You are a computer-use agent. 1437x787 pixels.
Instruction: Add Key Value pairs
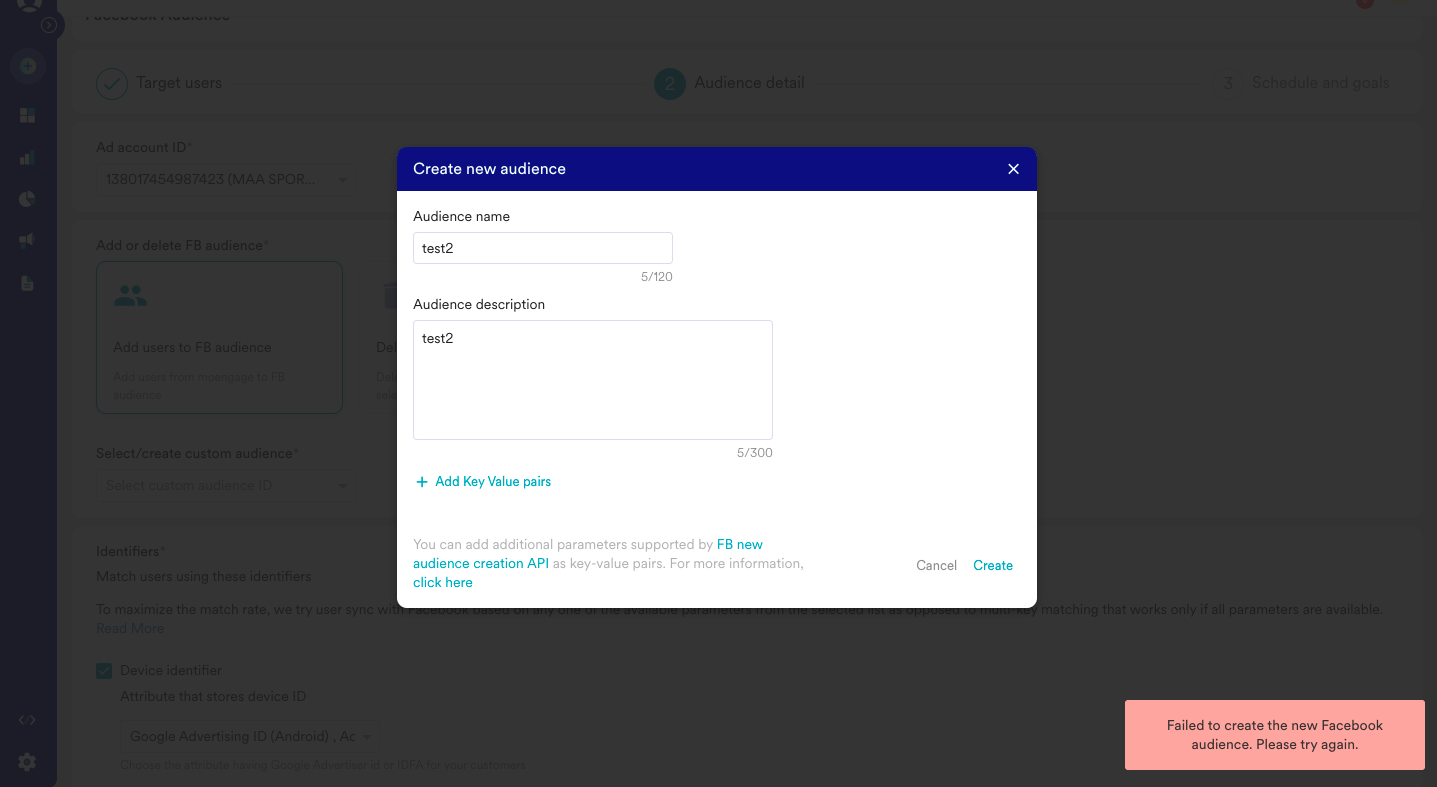click(493, 482)
